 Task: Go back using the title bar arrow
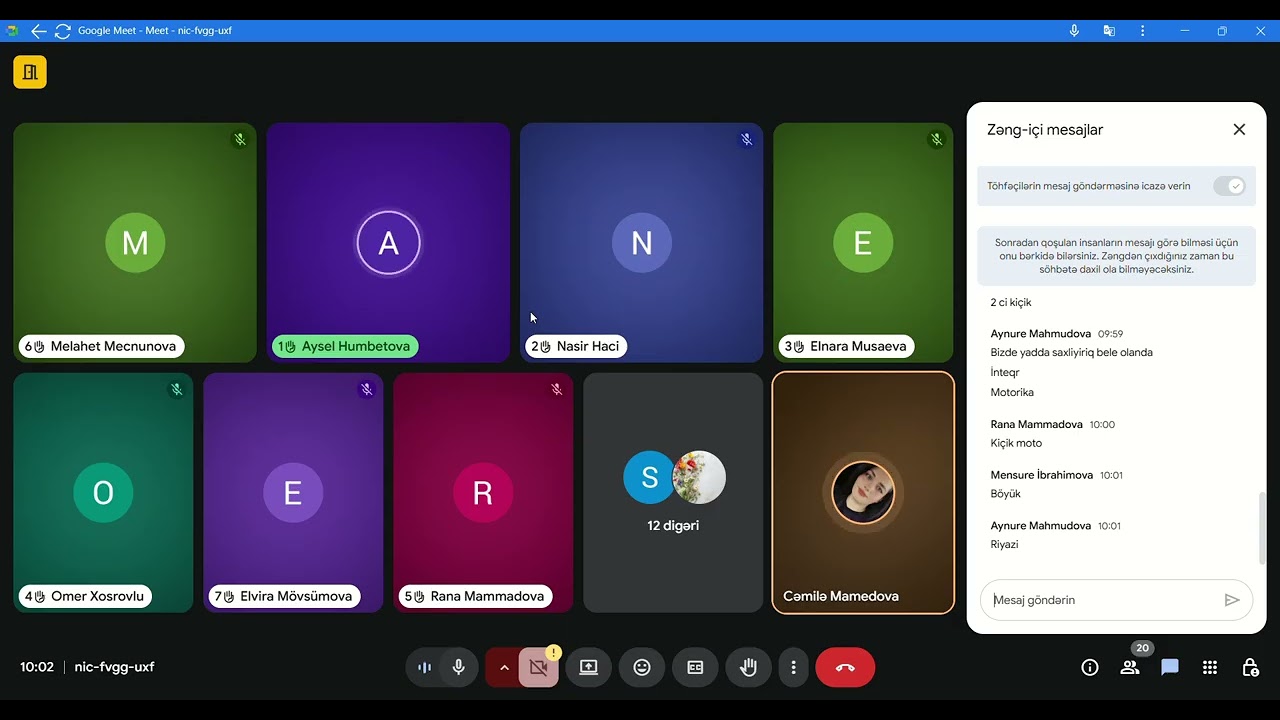39,31
